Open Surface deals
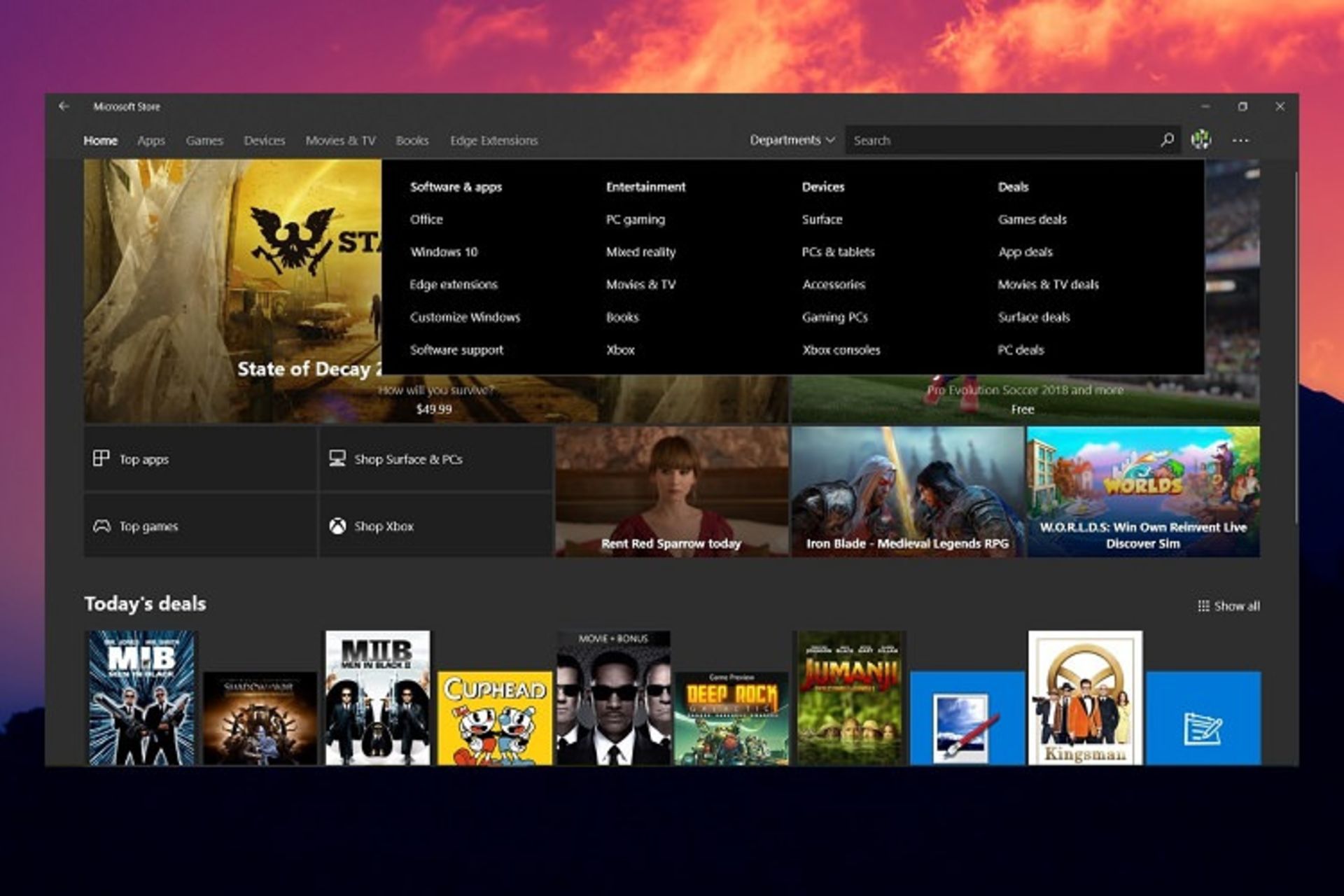Image resolution: width=1344 pixels, height=896 pixels. [1034, 317]
